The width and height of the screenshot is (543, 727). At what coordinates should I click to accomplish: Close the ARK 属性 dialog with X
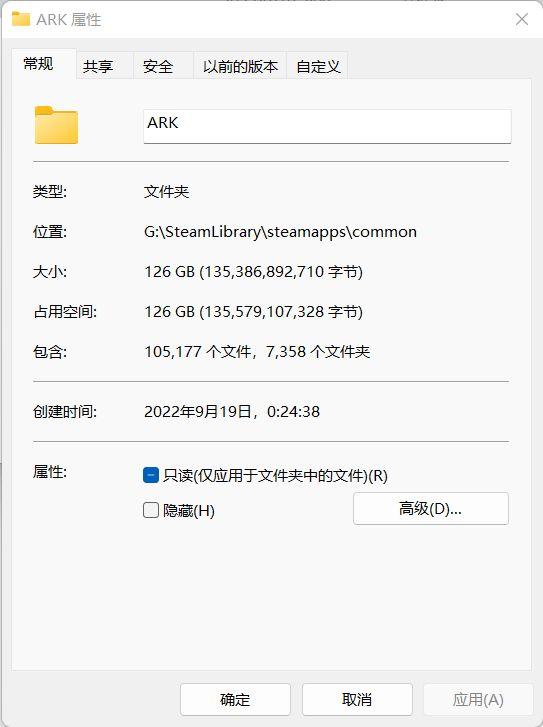522,19
